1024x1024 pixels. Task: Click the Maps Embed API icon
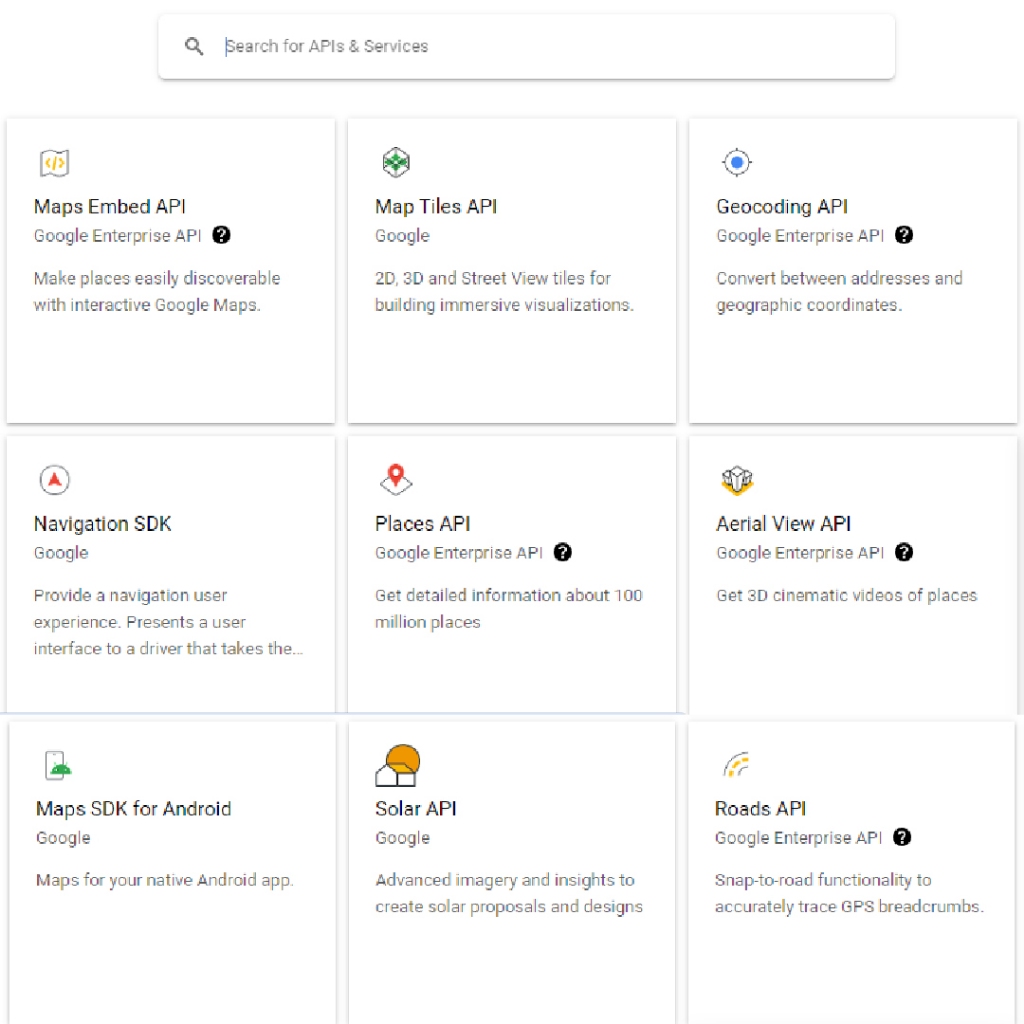point(54,163)
